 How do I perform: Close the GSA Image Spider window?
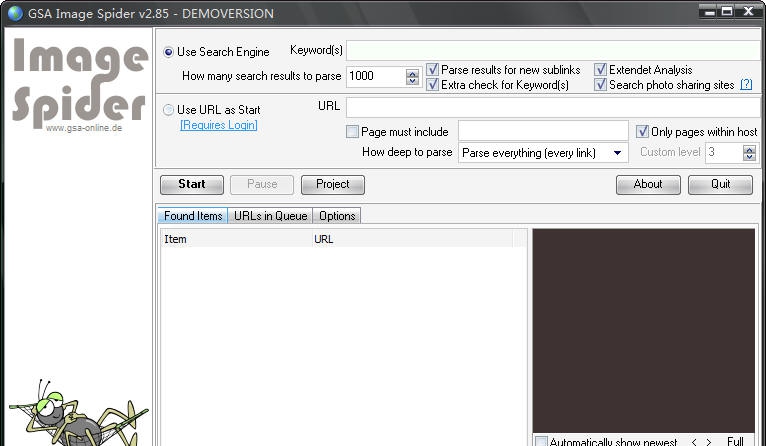pos(749,11)
